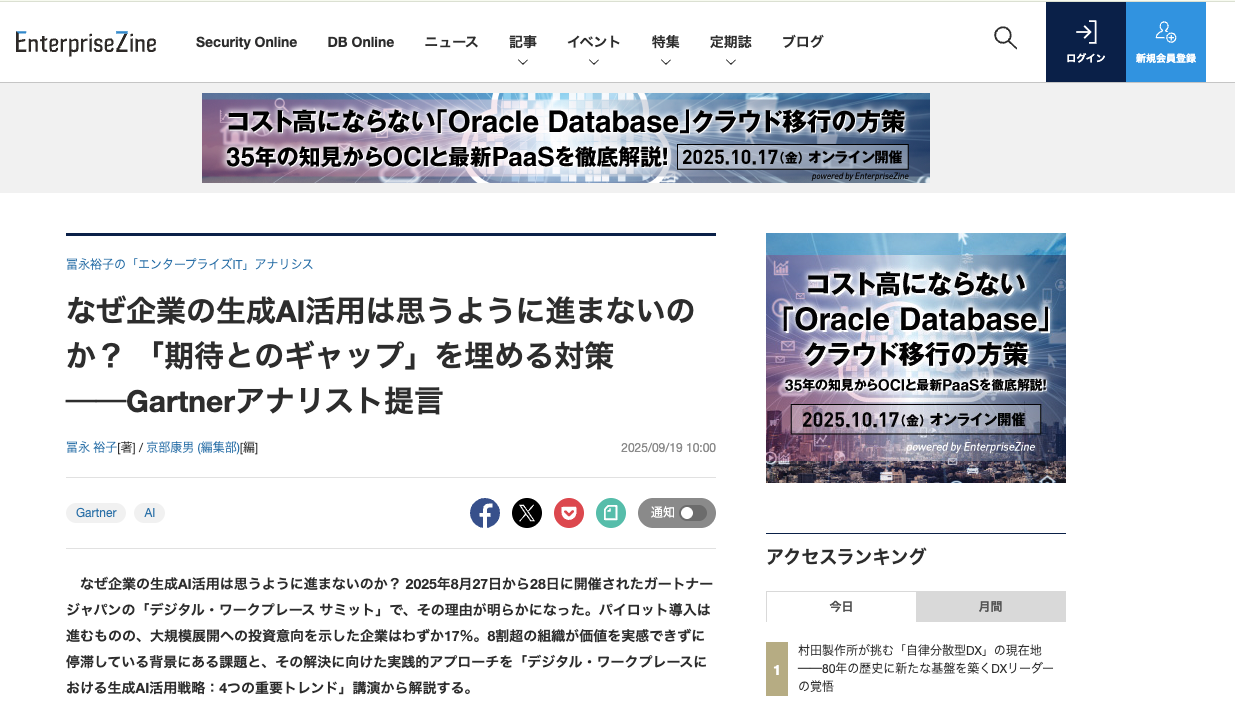Select the 今日 ranking tab
Screen dimensions: 1235x709
point(841,607)
